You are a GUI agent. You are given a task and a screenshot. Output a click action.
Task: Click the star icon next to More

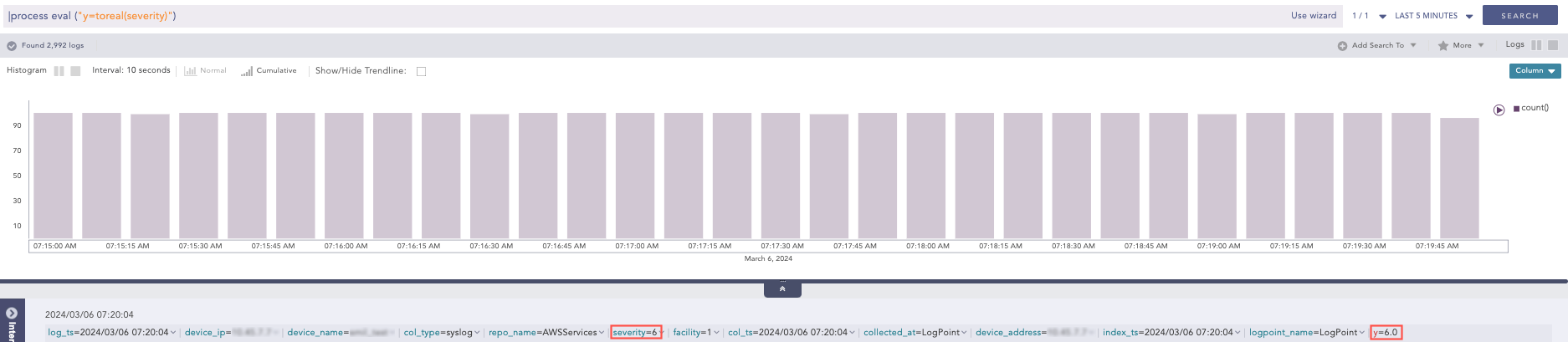1442,46
